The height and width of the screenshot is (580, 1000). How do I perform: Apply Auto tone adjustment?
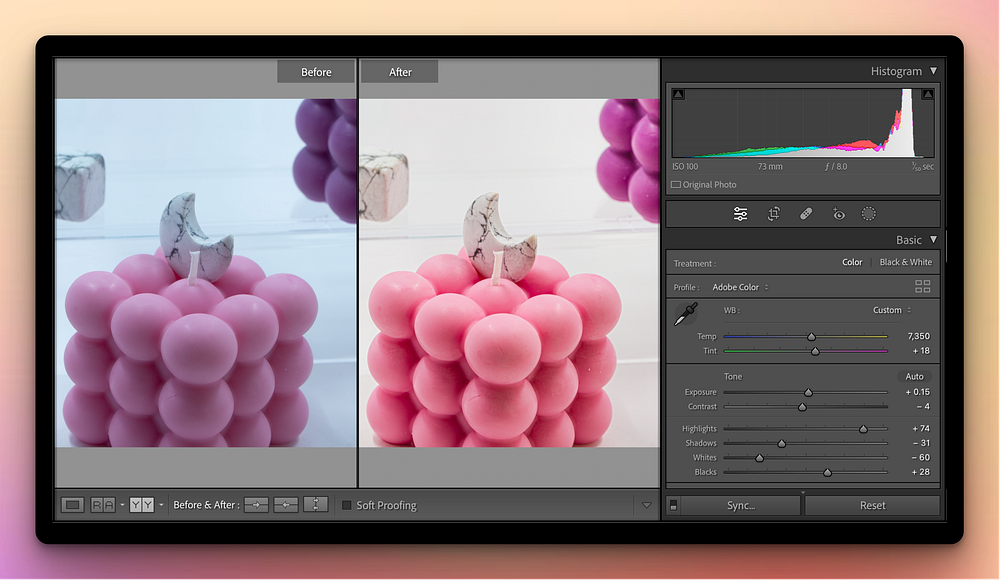[x=914, y=376]
